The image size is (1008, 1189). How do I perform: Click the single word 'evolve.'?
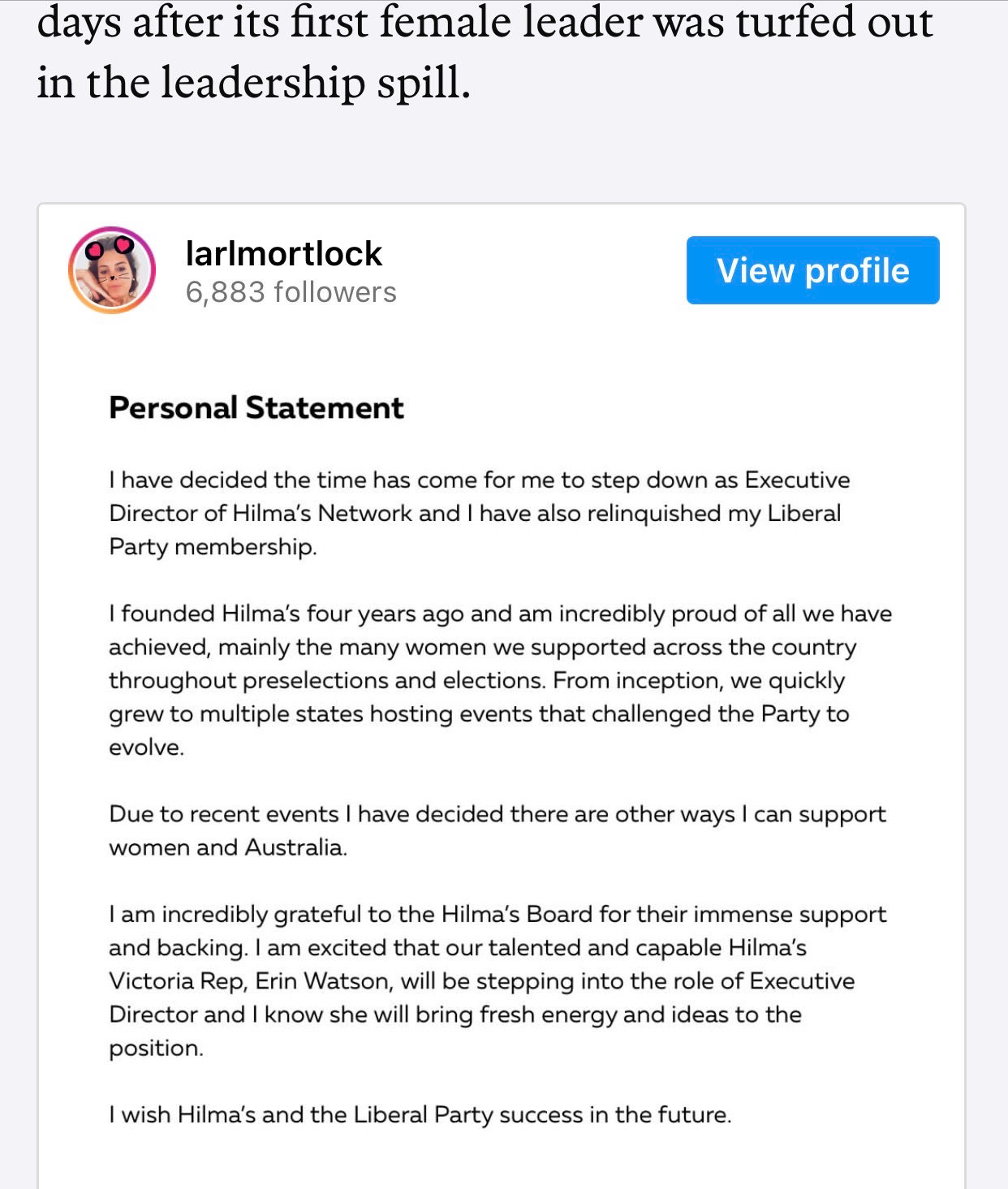[x=146, y=747]
